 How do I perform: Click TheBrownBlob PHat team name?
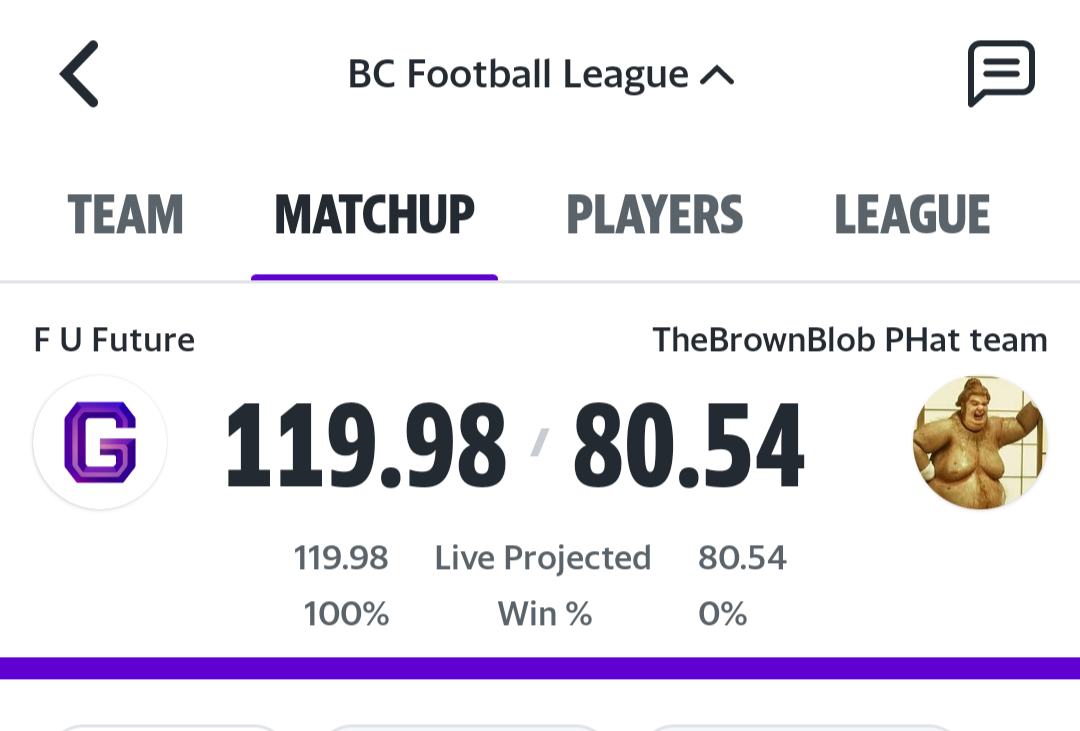(850, 340)
